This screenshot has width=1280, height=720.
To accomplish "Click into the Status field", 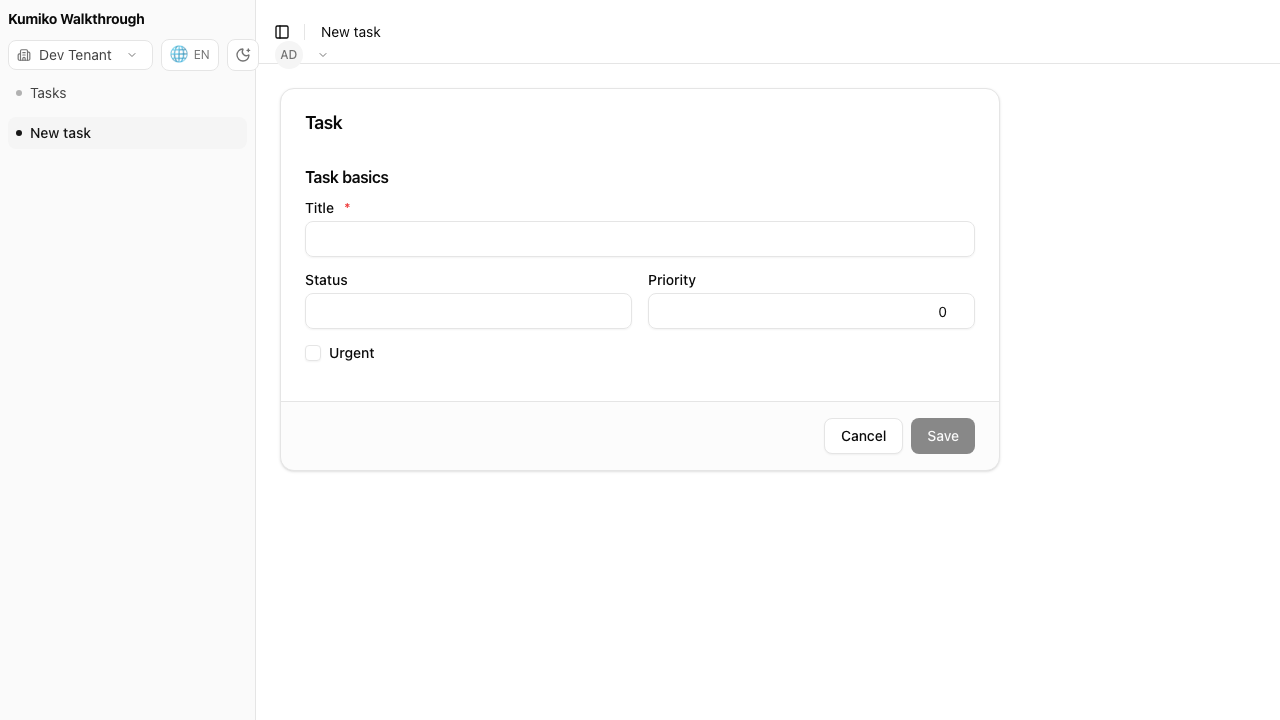I will point(468,311).
